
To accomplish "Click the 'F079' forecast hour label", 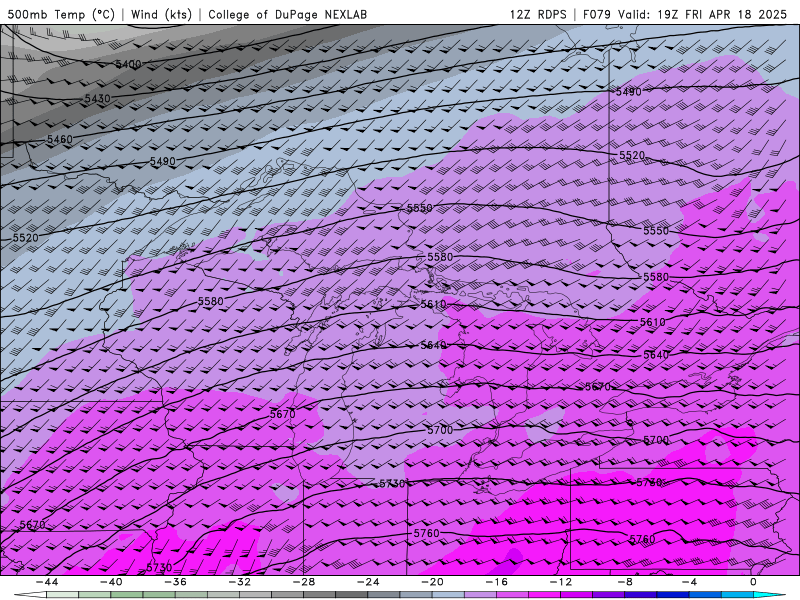I will (x=598, y=14).
